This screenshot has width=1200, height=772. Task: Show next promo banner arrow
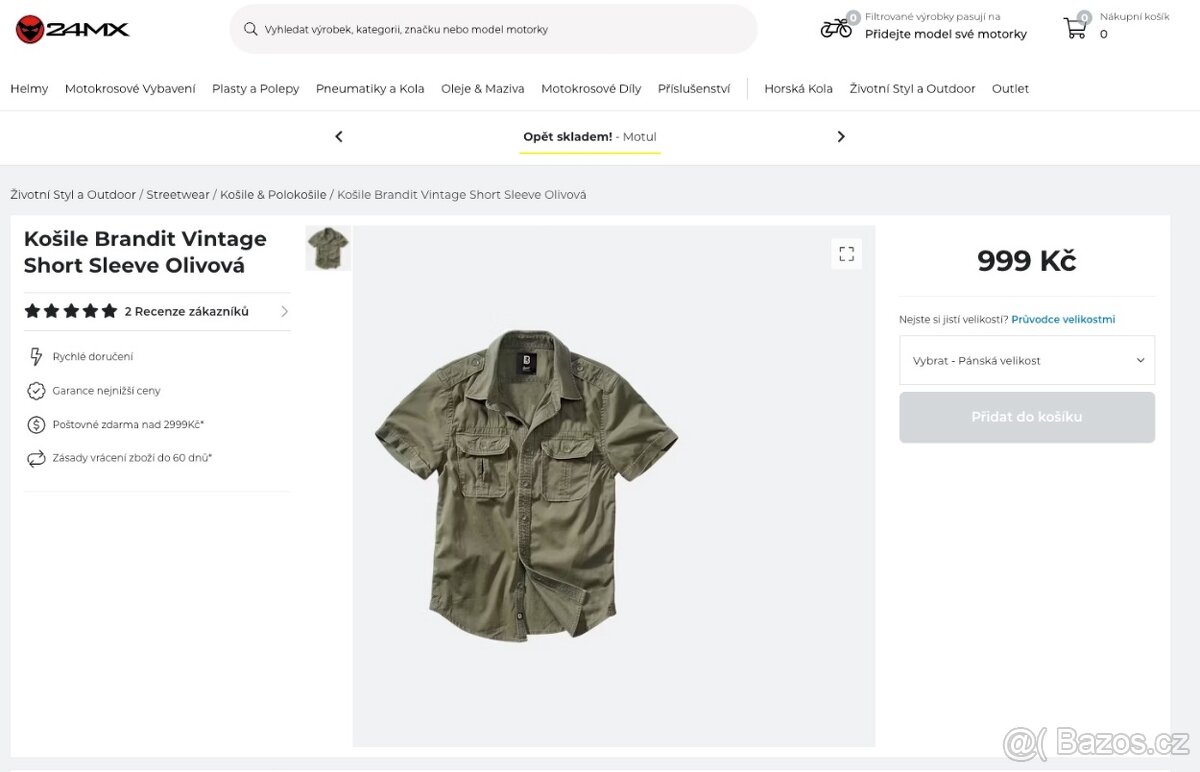pos(841,137)
